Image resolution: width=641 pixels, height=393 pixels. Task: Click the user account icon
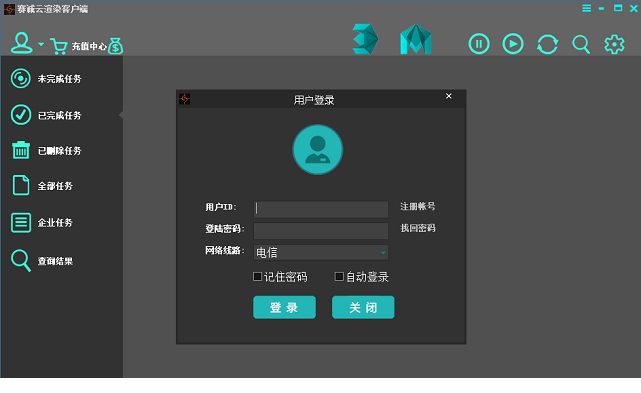coord(22,43)
